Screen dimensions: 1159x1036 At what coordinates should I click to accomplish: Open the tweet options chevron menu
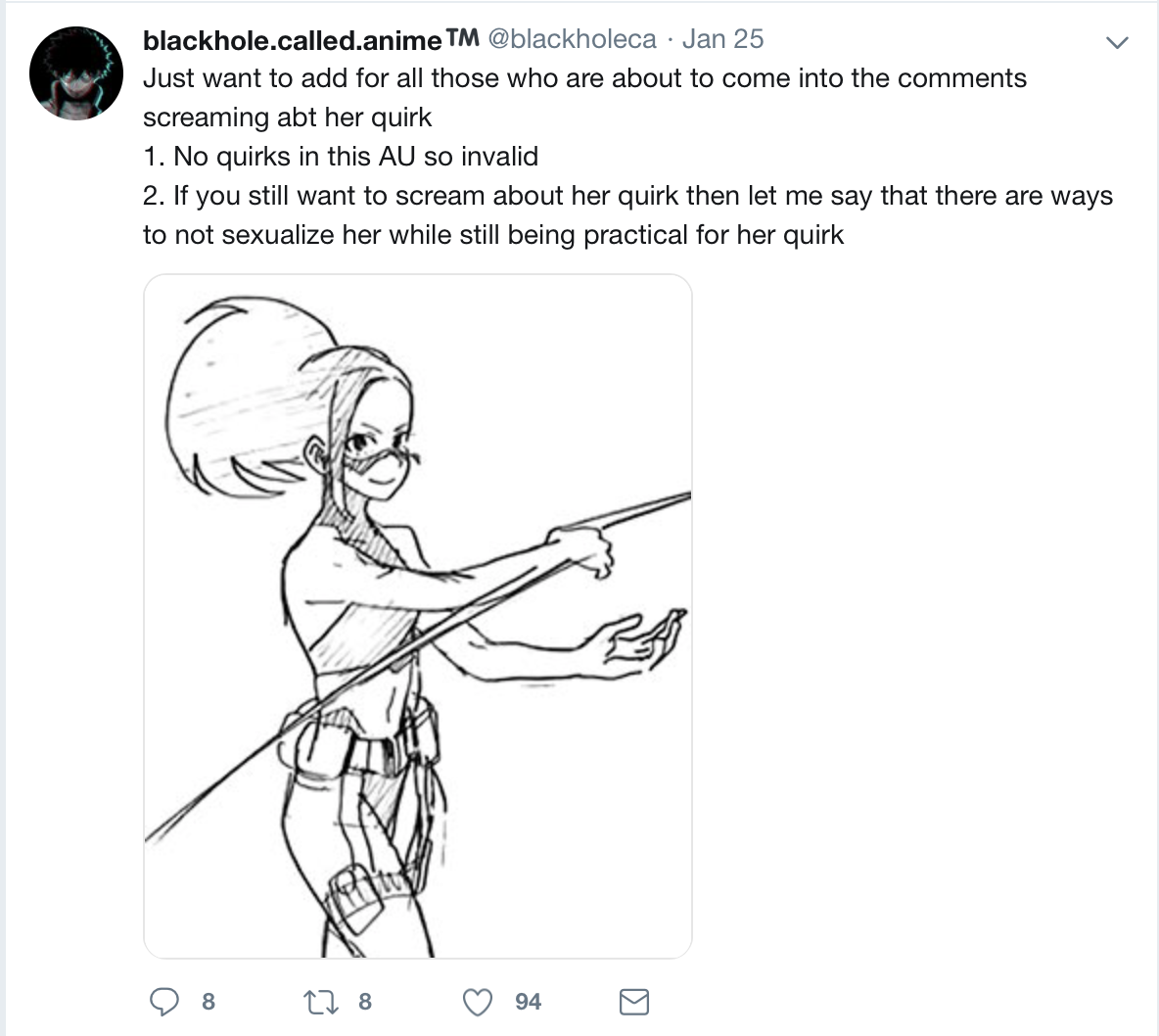click(1117, 42)
